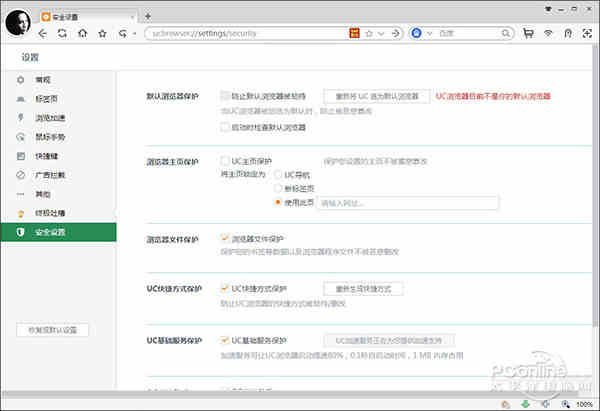Open the search engine selector chevron
Screen dimensions: 600x411
click(430, 34)
